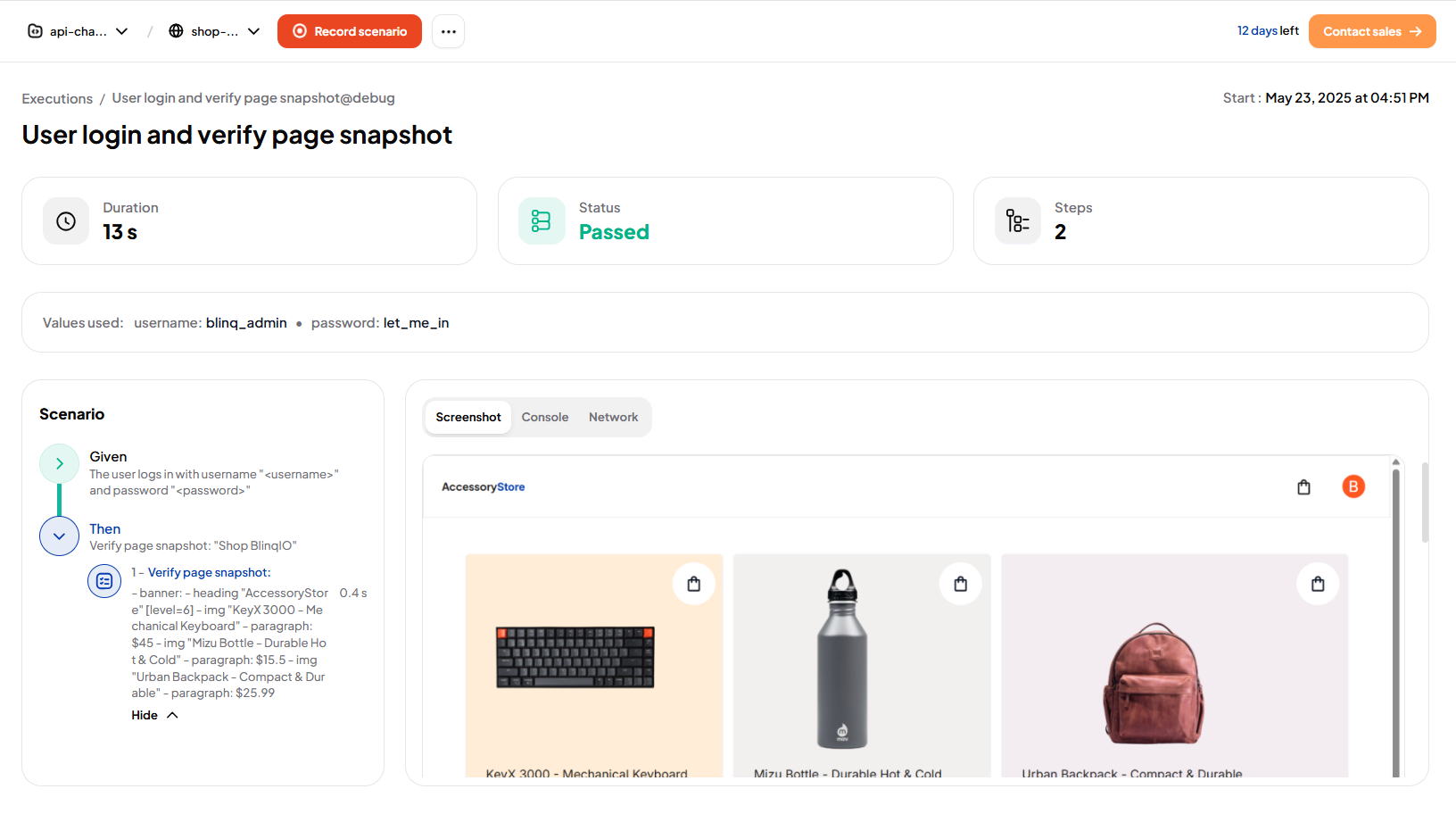1456x814 pixels.
Task: Open the more options ellipsis menu
Action: pos(448,30)
